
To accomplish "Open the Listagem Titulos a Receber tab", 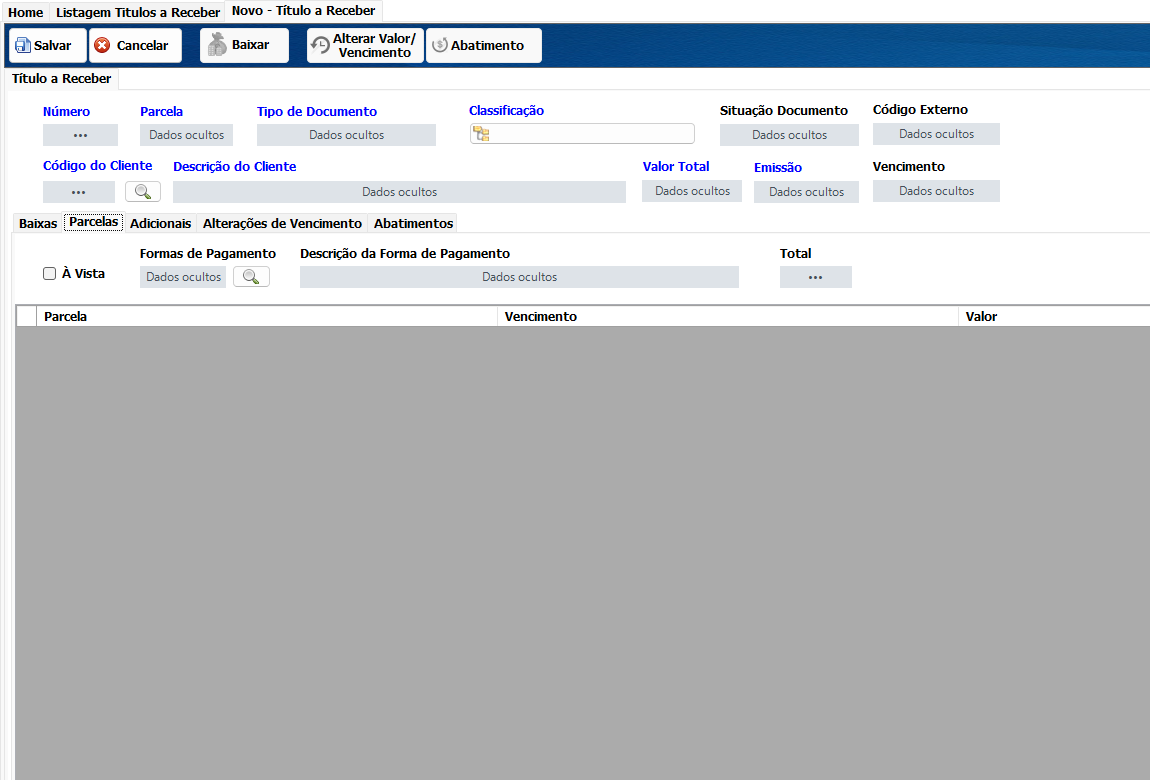I will (138, 12).
